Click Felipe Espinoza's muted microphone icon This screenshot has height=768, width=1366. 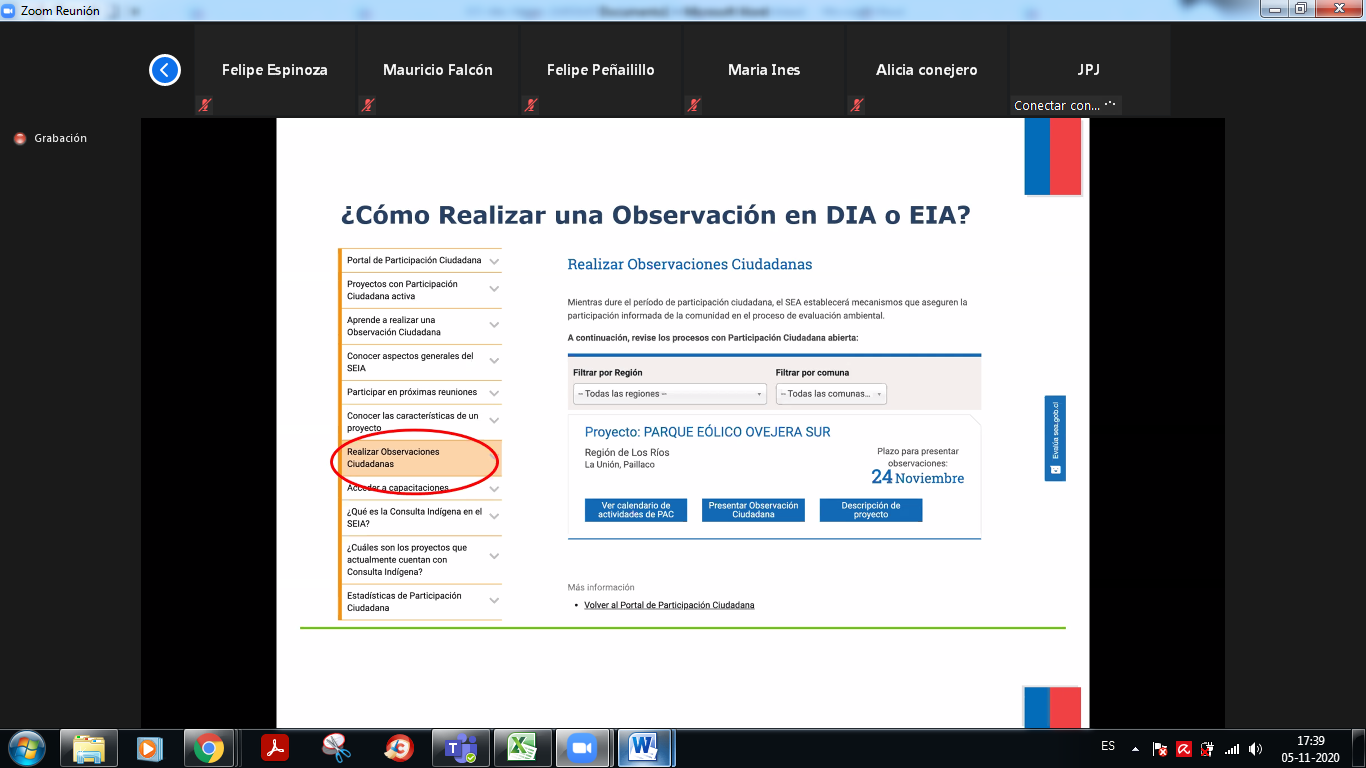tap(205, 105)
